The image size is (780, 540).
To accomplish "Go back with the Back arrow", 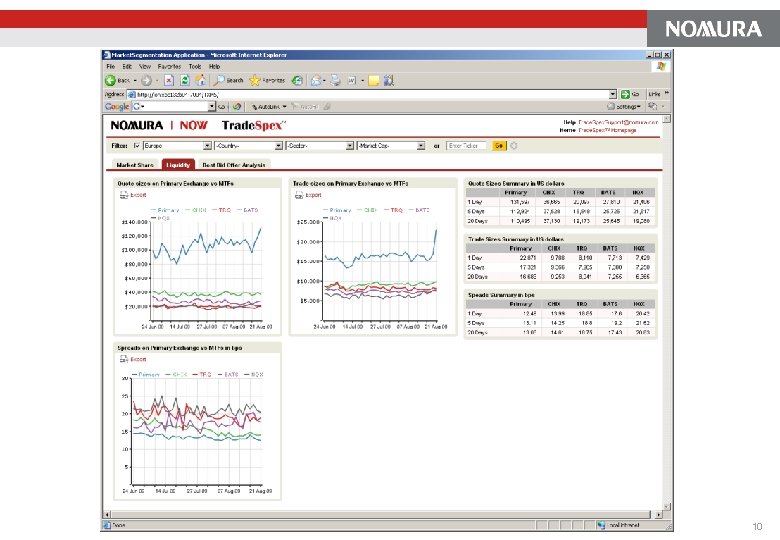I will [110, 80].
